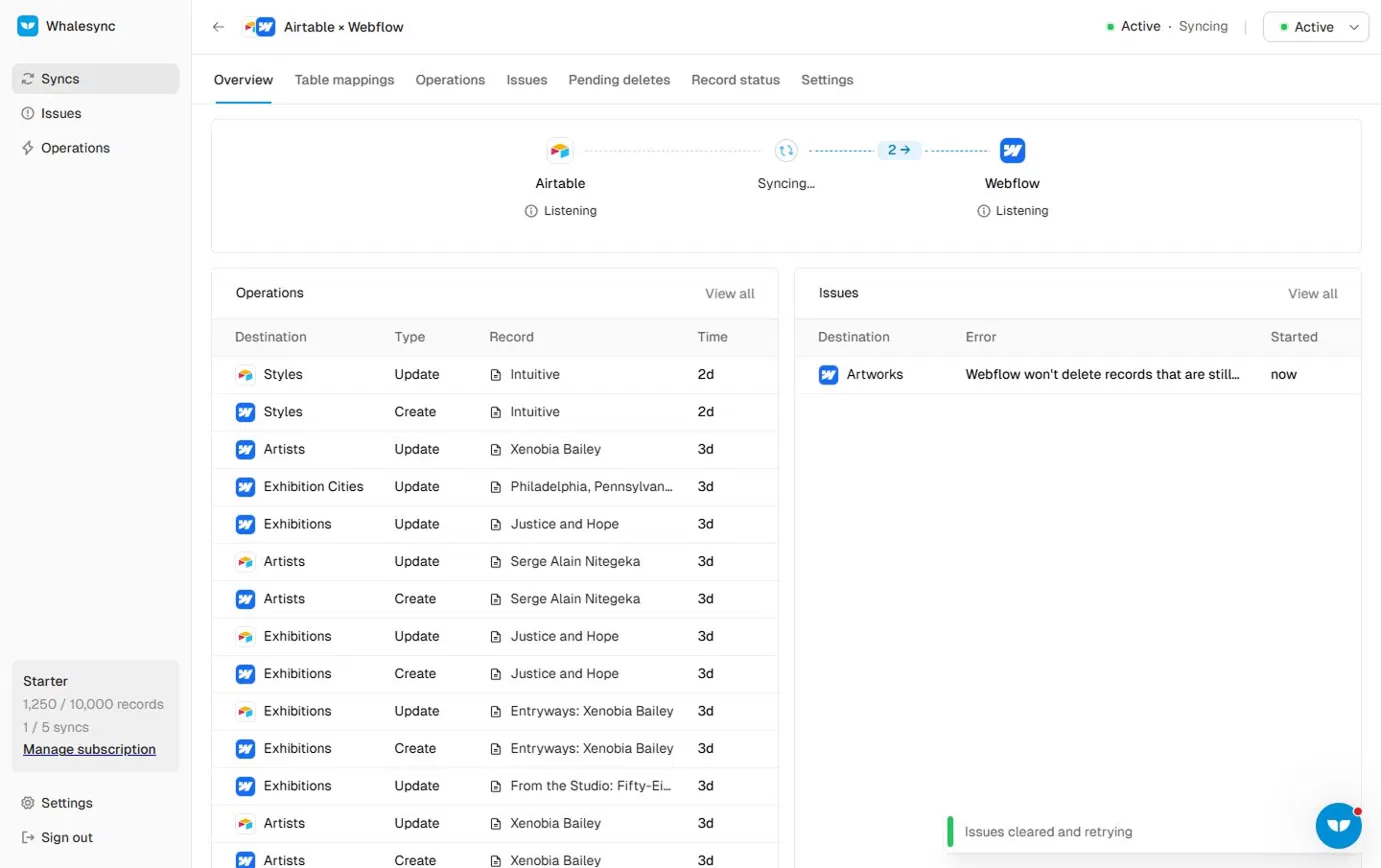Select Issues in the sidebar

pyautogui.click(x=96, y=113)
